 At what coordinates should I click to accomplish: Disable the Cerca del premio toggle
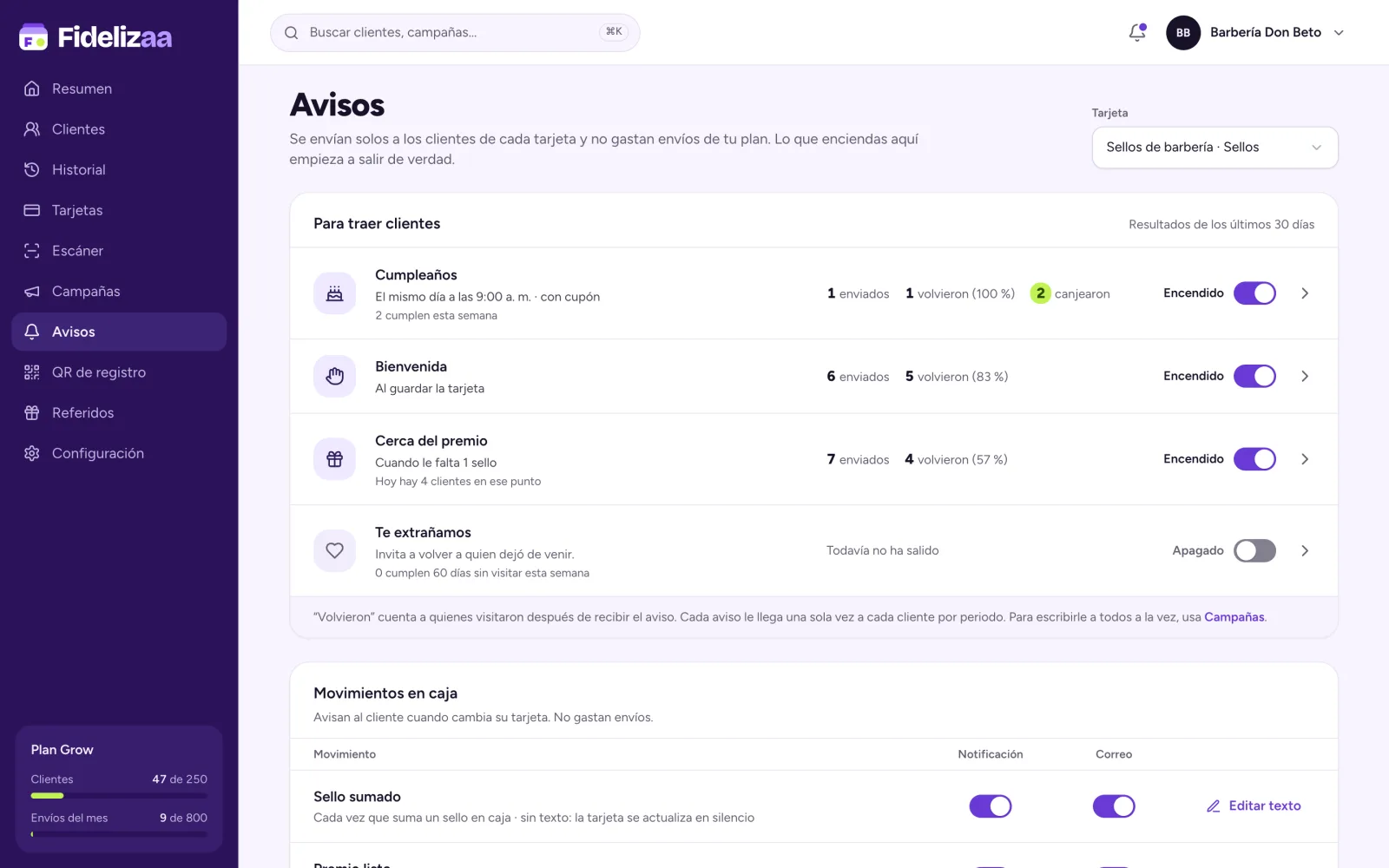[1254, 459]
